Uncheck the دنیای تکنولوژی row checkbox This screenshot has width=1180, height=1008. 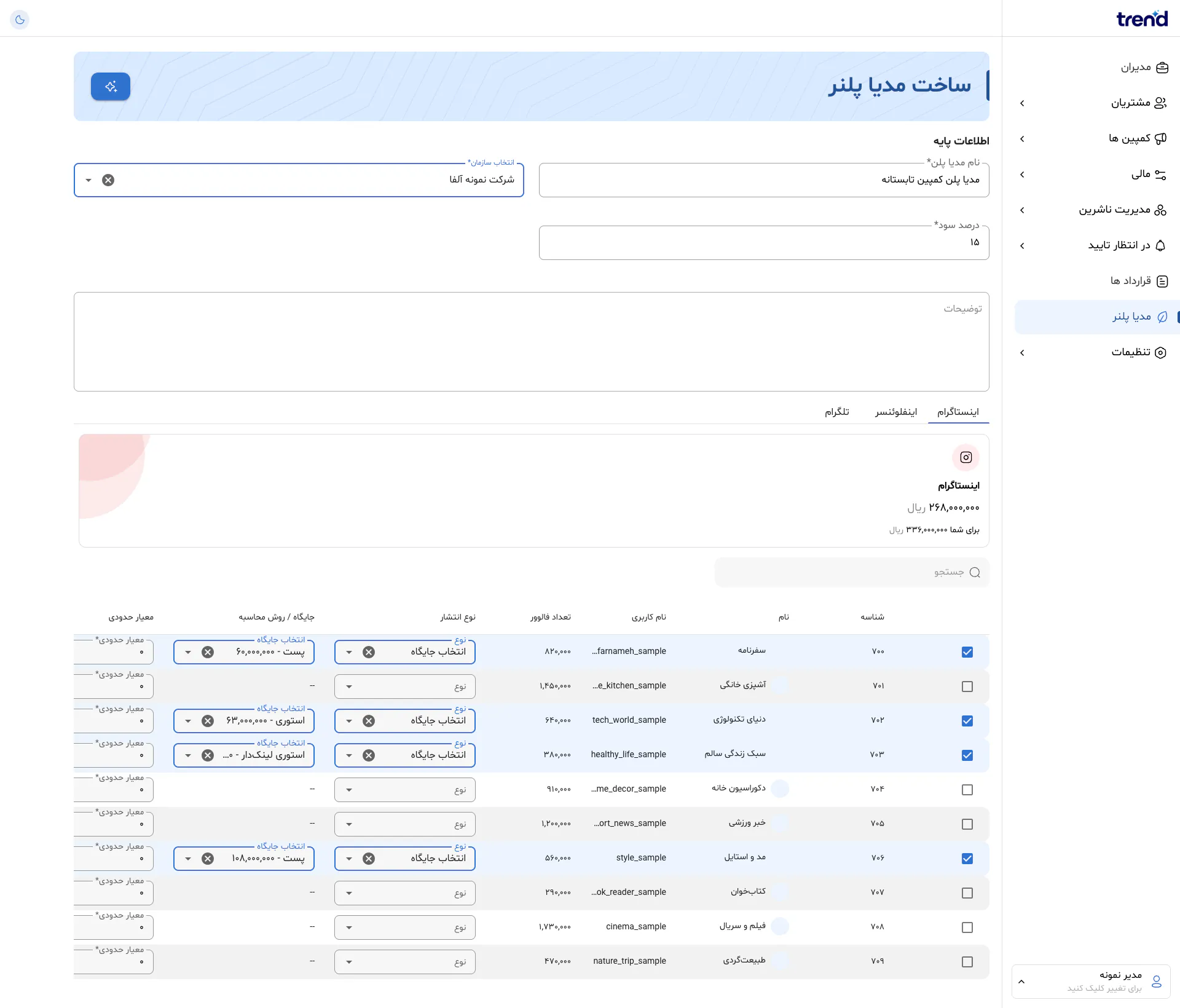967,721
